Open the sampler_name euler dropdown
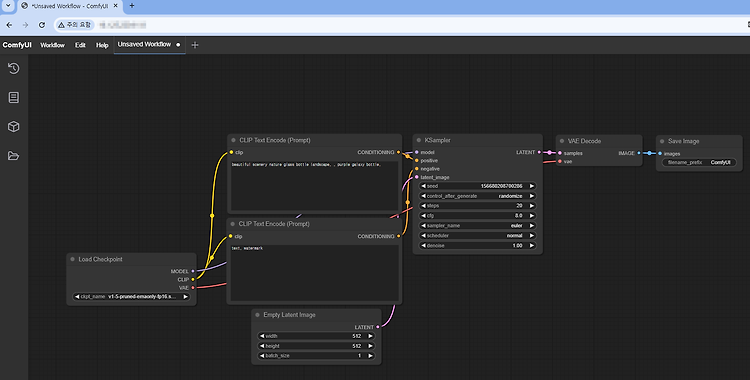 coord(477,225)
